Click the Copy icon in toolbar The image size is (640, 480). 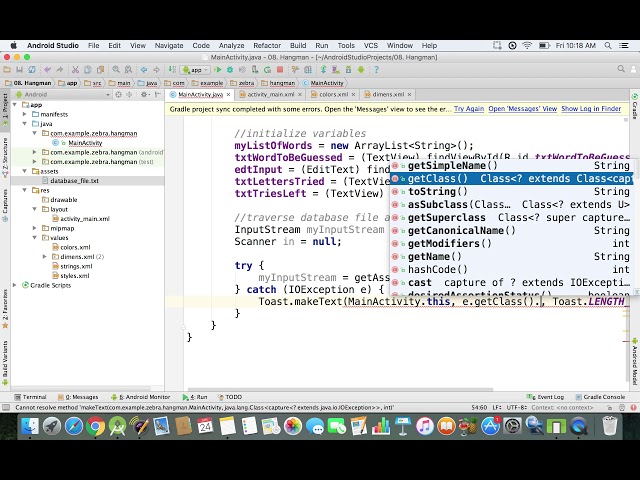(88, 70)
